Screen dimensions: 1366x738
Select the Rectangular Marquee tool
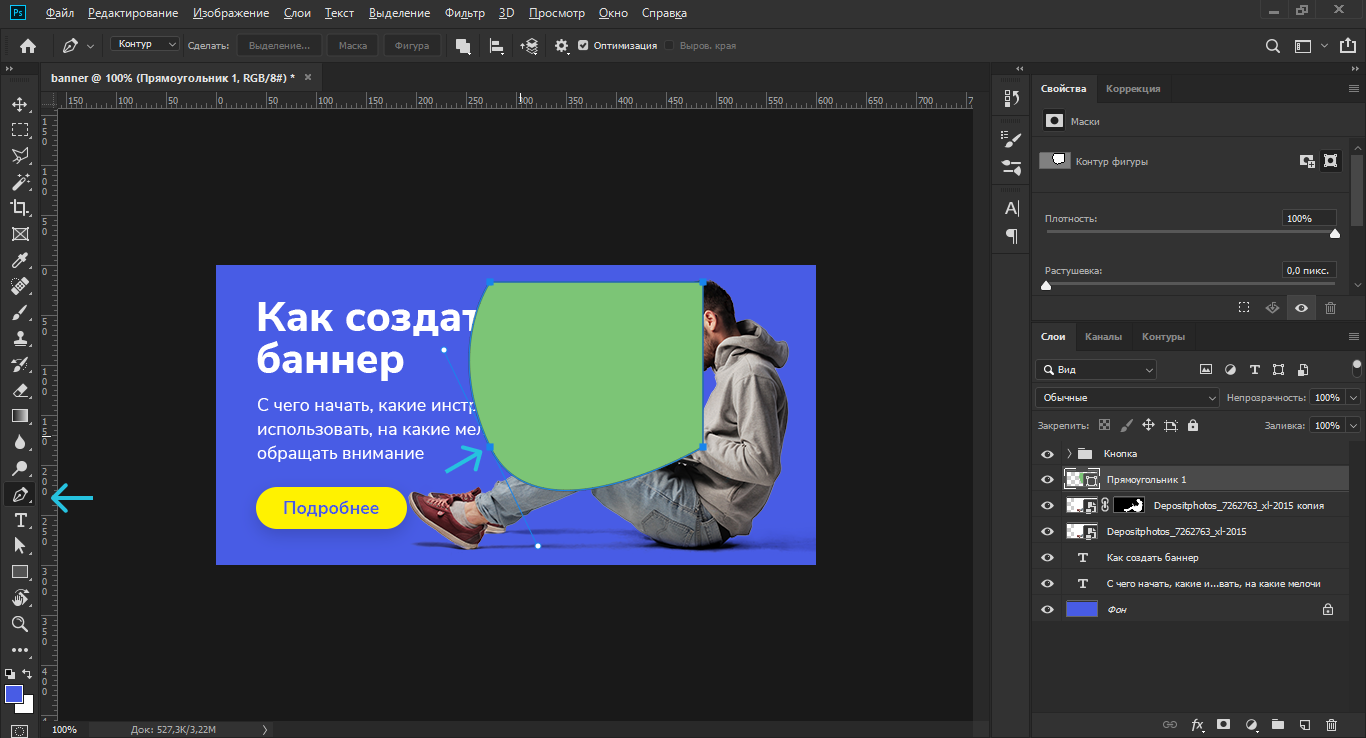click(x=20, y=130)
